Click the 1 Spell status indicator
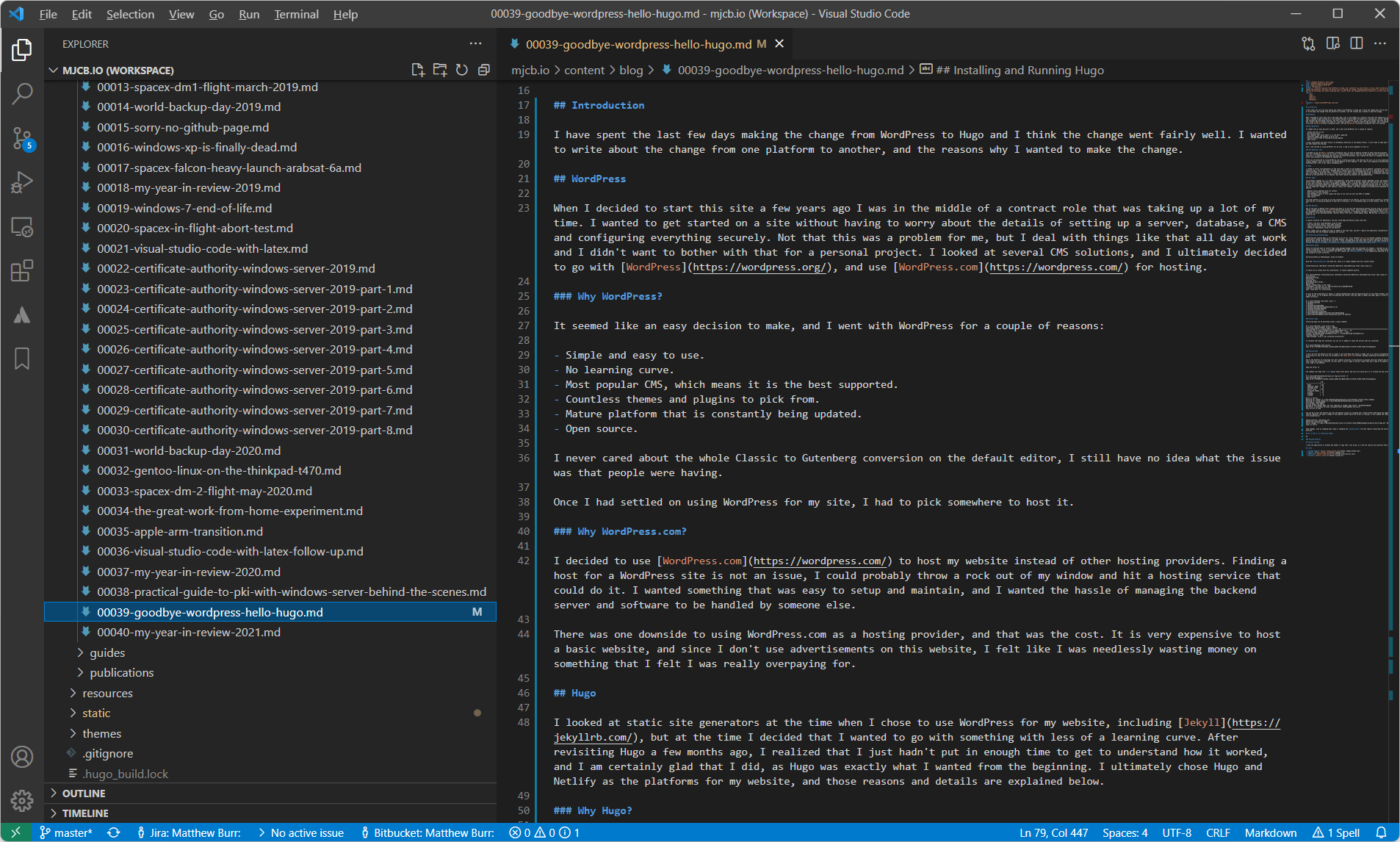This screenshot has height=842, width=1400. tap(1337, 832)
